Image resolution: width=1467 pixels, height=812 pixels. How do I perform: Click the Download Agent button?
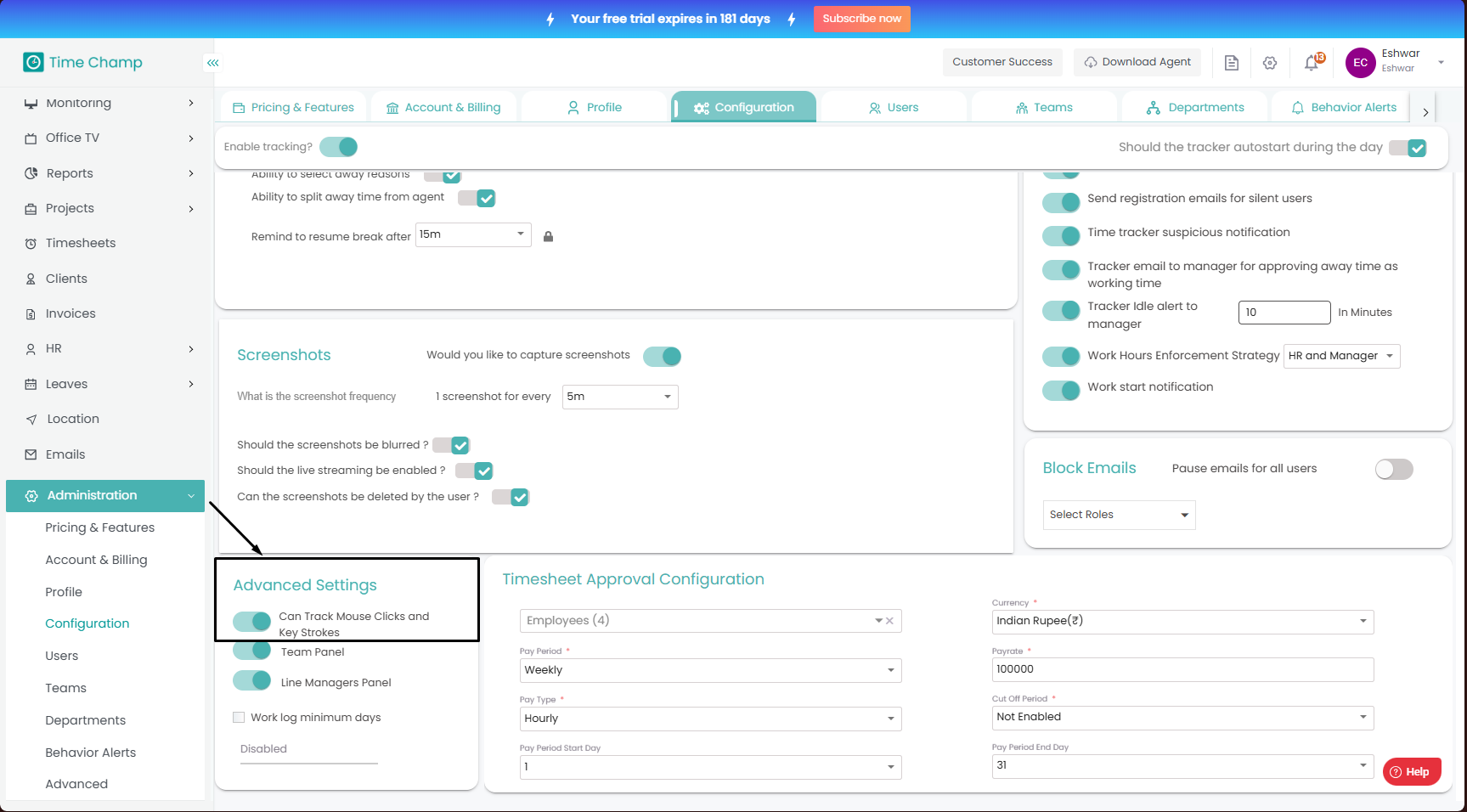pos(1137,62)
